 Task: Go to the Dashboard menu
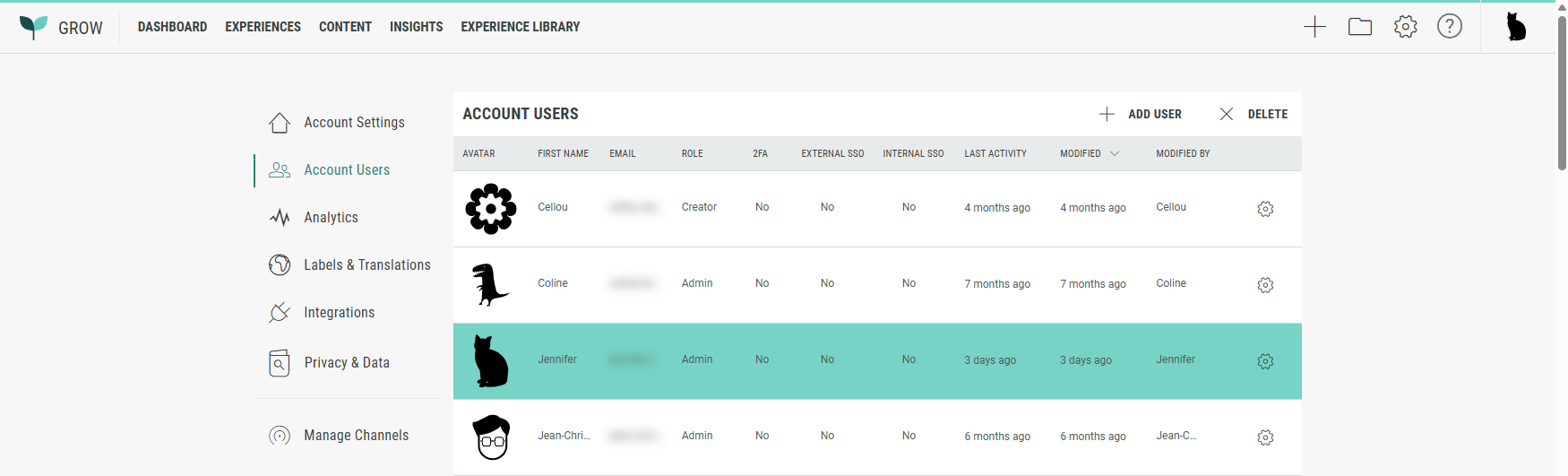coord(172,27)
